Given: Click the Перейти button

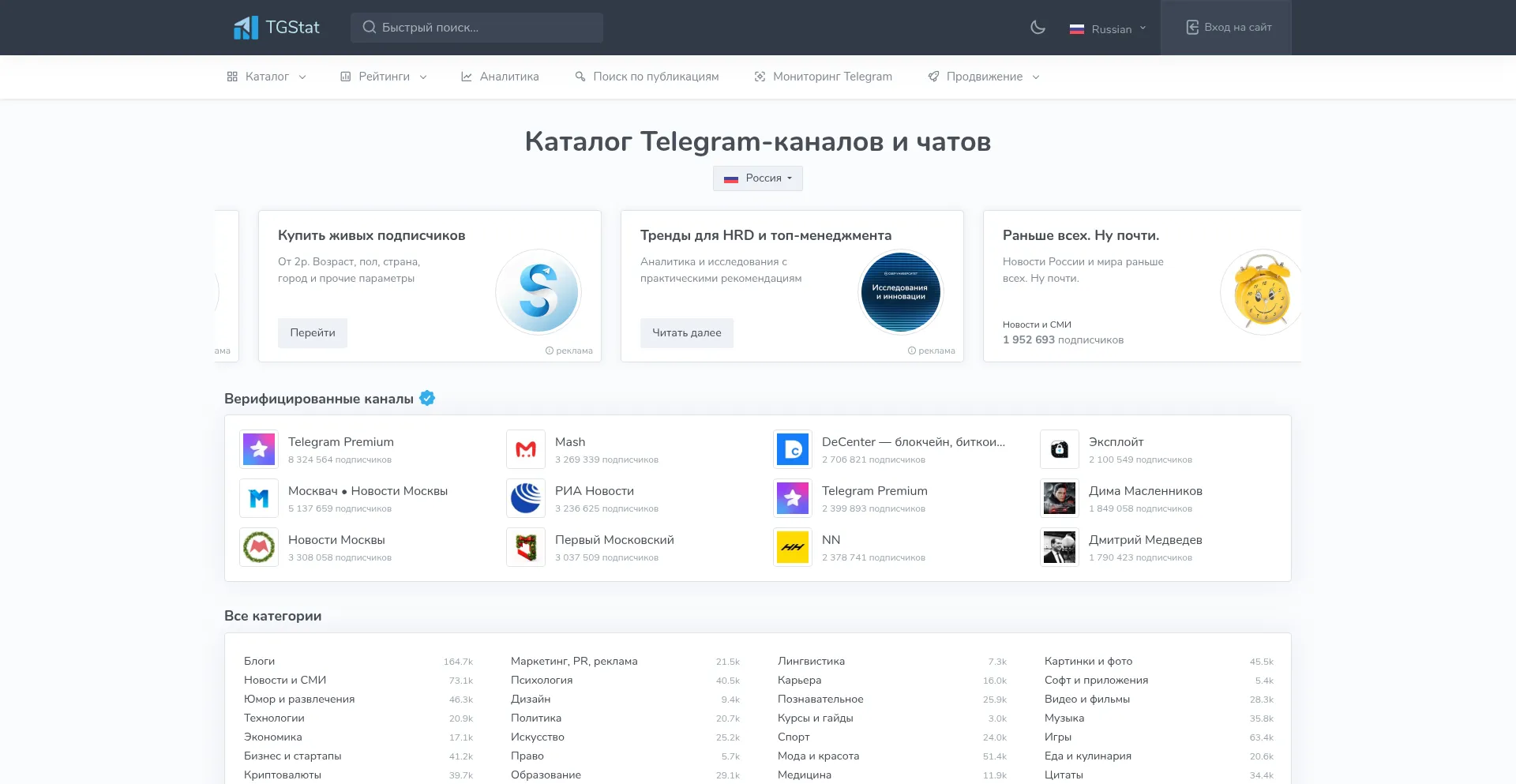Looking at the screenshot, I should pyautogui.click(x=313, y=333).
